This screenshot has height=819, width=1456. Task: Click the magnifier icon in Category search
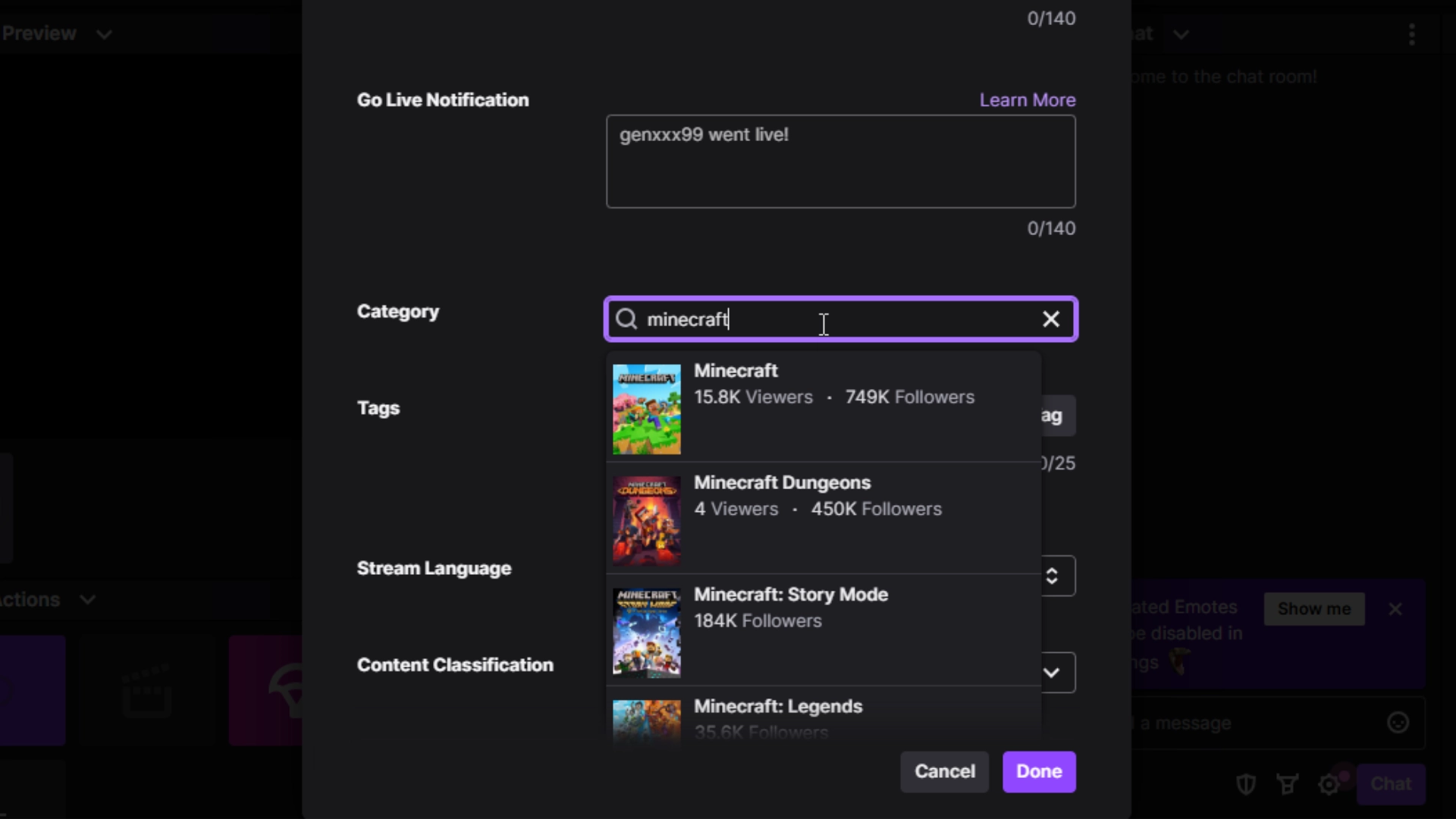tap(626, 319)
